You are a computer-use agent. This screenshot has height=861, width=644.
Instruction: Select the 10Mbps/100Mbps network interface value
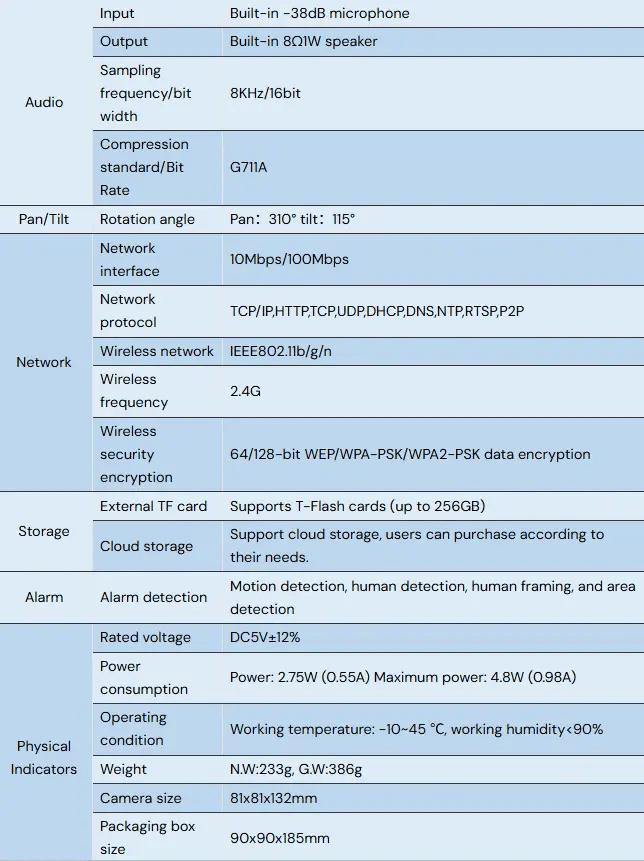click(289, 259)
